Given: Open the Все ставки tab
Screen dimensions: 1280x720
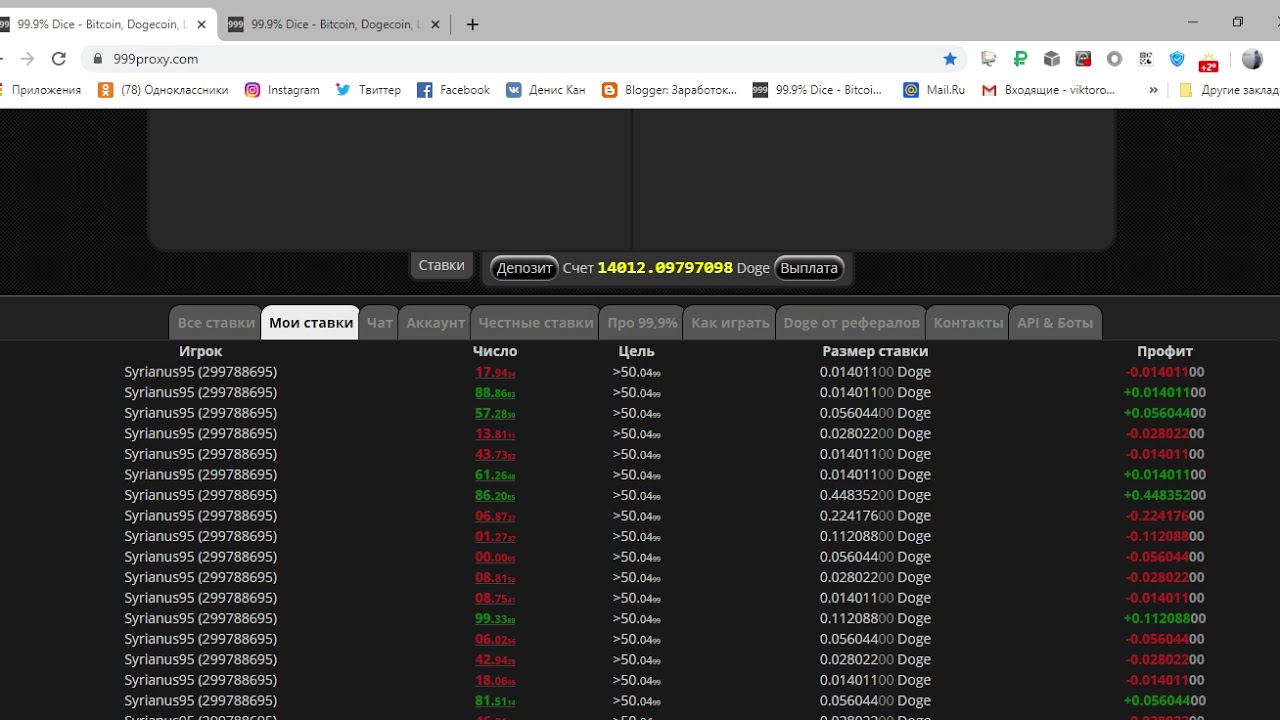Looking at the screenshot, I should tap(216, 323).
